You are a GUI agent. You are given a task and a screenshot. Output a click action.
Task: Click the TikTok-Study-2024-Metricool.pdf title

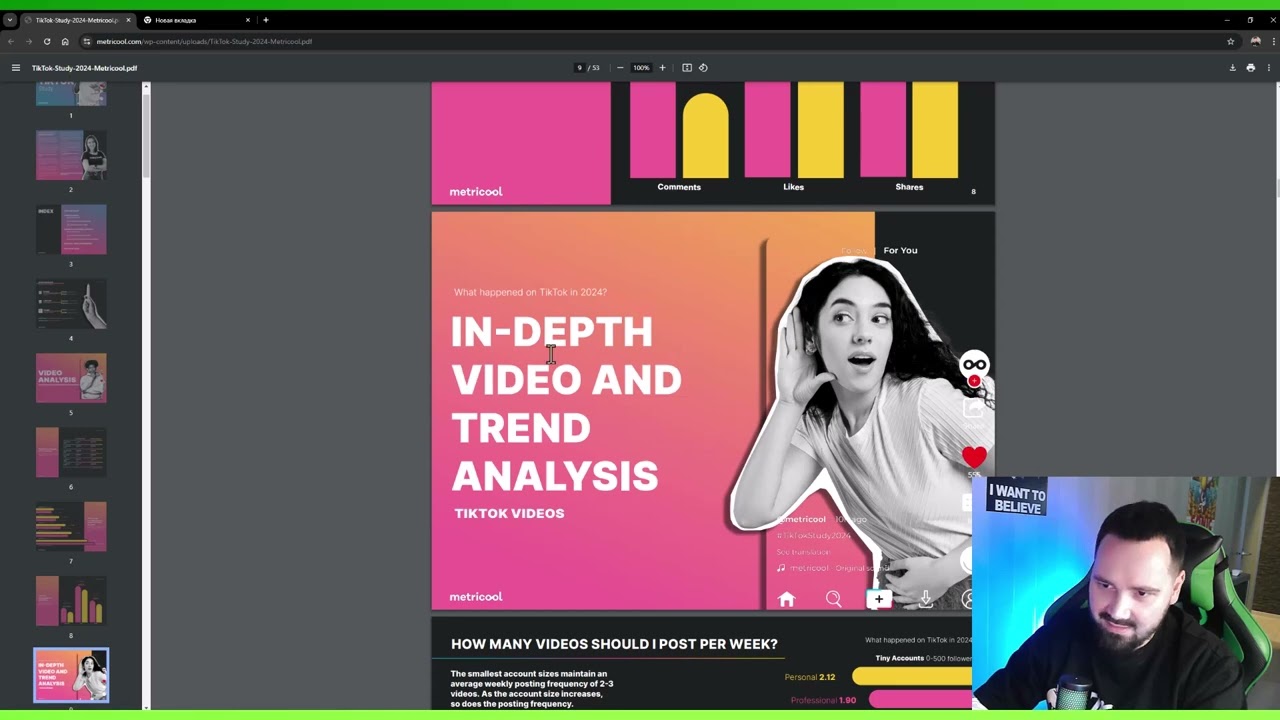[84, 68]
